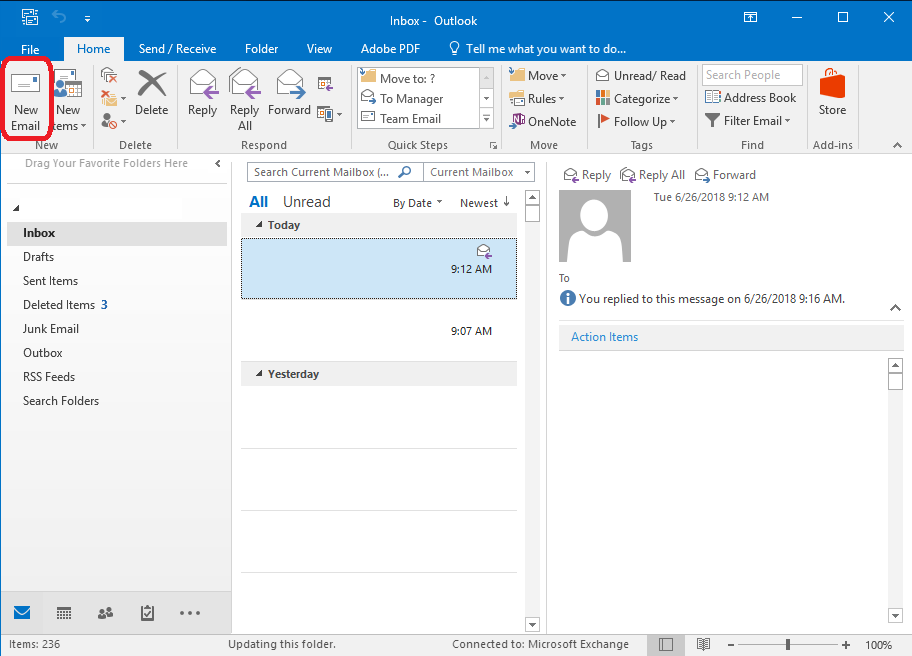This screenshot has height=656, width=912.
Task: Collapse the Yesterday group
Action: (259, 373)
